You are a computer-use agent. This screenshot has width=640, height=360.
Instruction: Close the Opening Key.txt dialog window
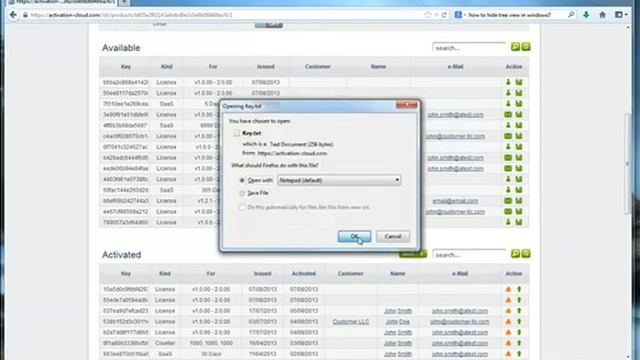click(407, 106)
